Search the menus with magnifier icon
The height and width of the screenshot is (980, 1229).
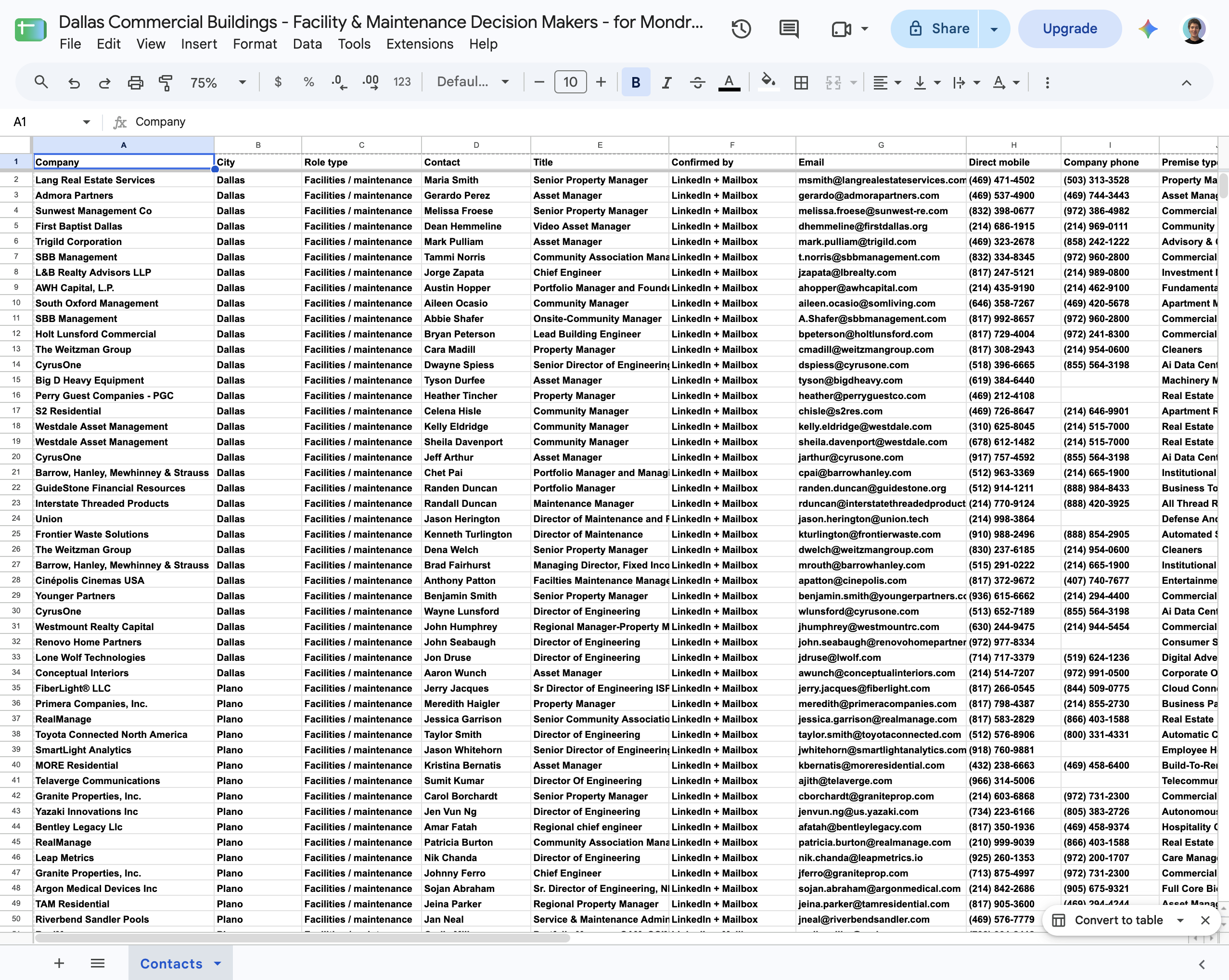(41, 82)
